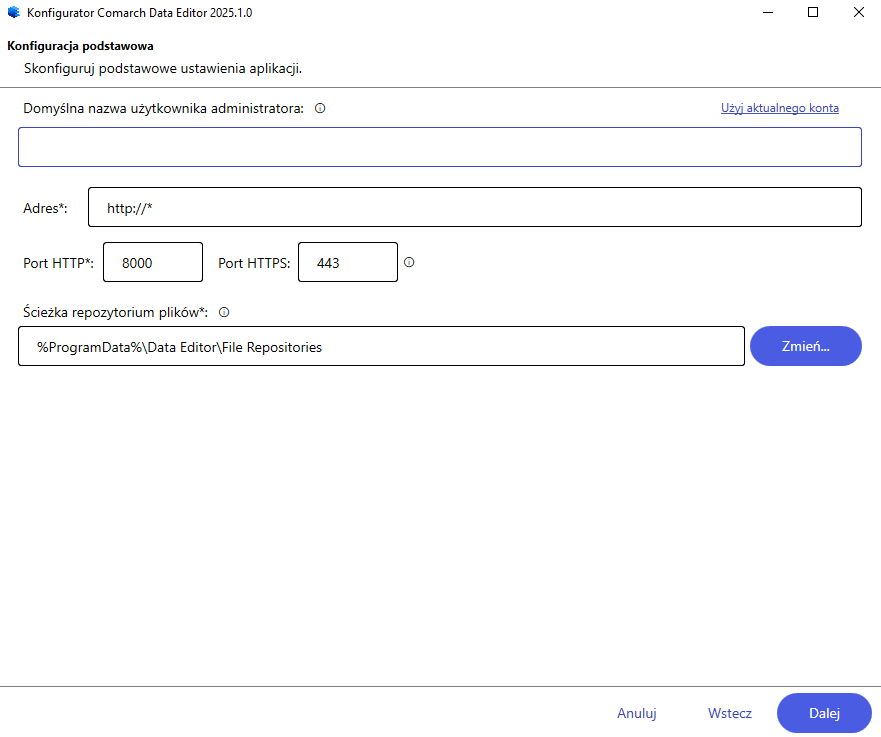Close the Konfigurator window
This screenshot has width=881, height=737.
click(x=859, y=12)
